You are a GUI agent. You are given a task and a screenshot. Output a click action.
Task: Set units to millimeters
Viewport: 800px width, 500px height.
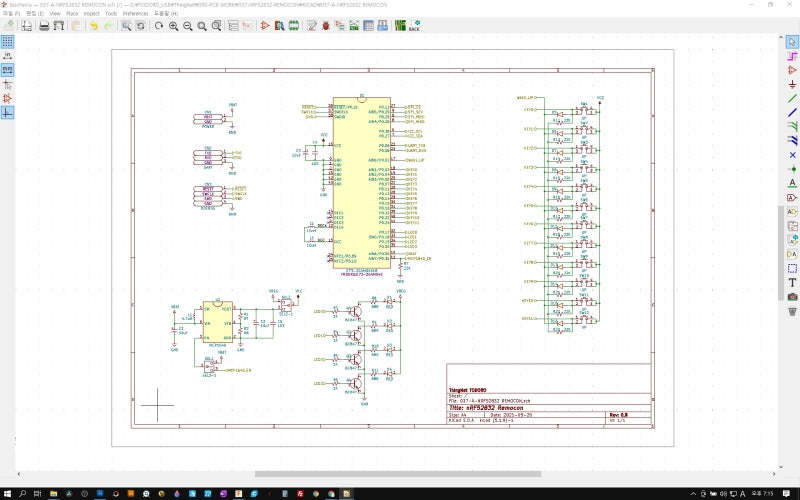[7, 70]
